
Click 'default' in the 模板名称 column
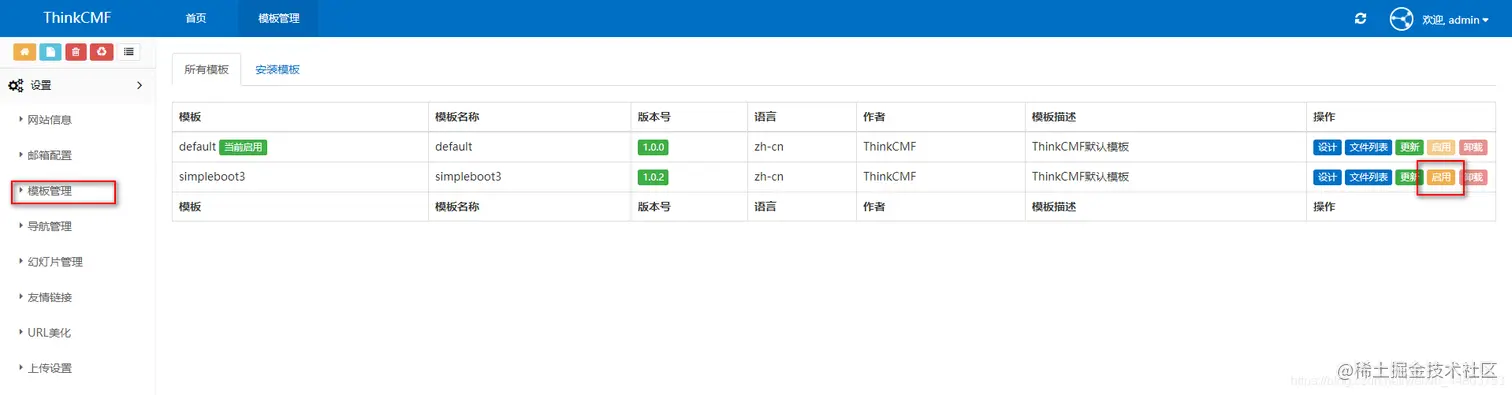(454, 147)
